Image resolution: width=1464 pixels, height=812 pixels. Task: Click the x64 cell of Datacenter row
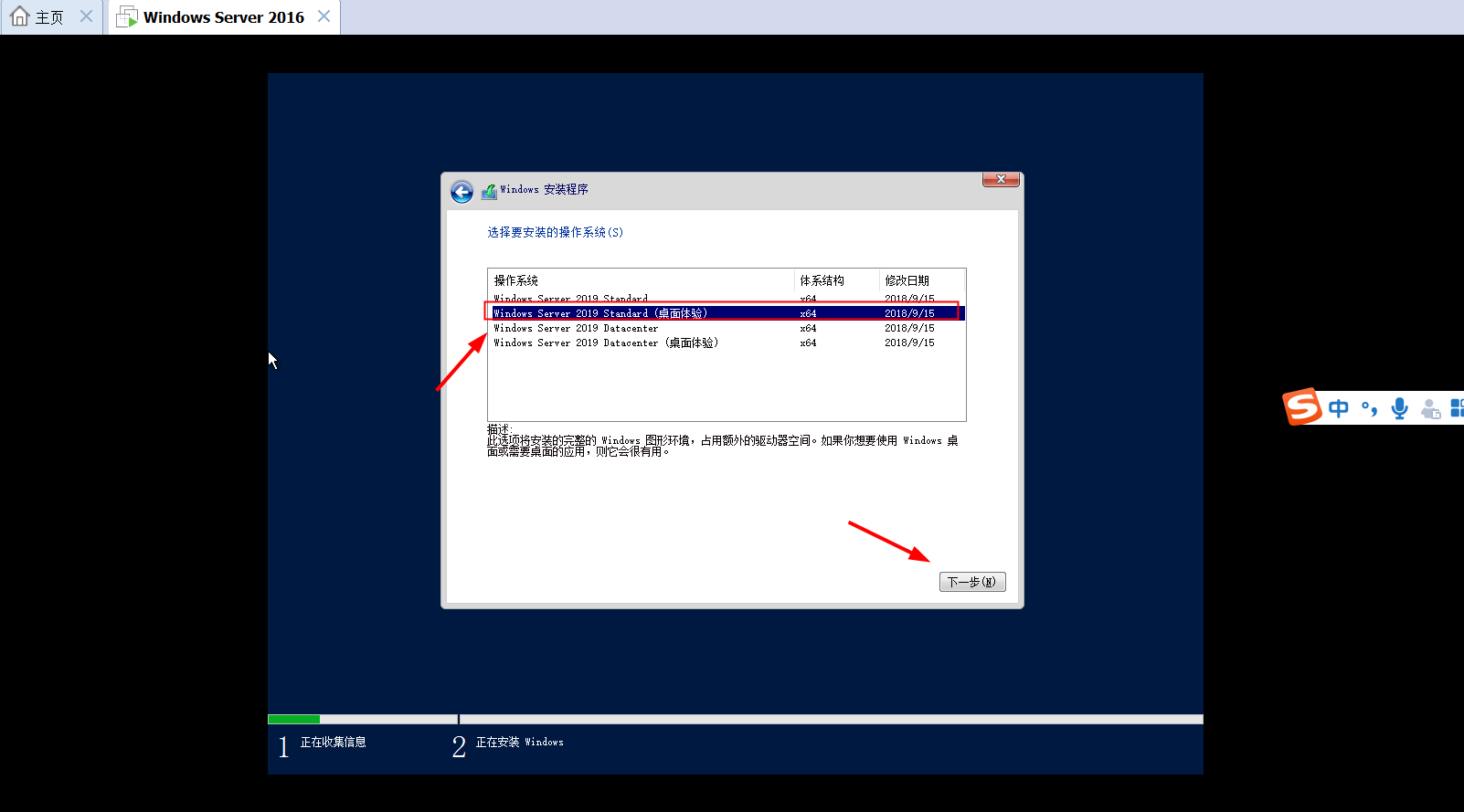click(808, 328)
